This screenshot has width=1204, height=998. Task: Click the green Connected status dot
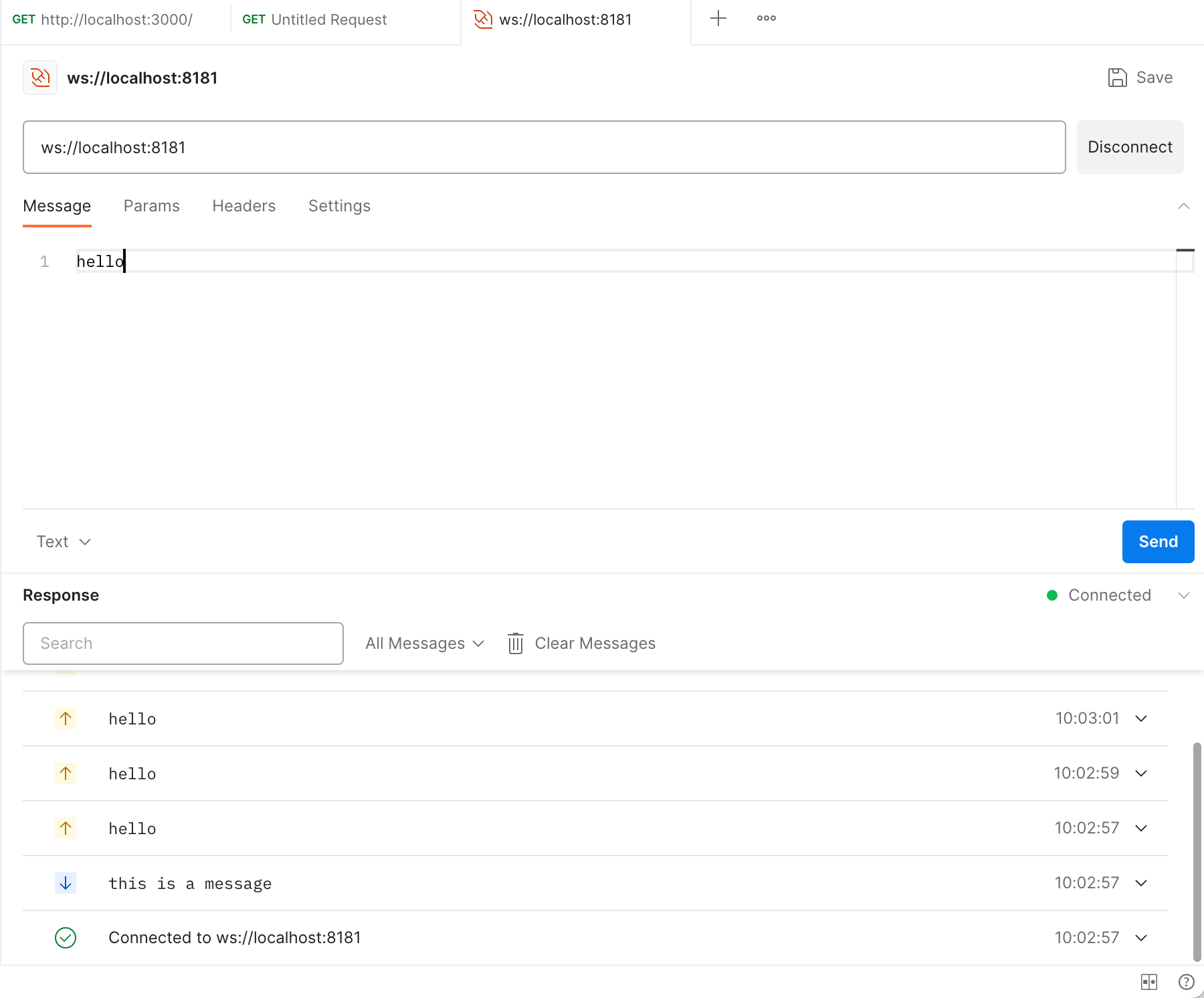pos(1052,595)
